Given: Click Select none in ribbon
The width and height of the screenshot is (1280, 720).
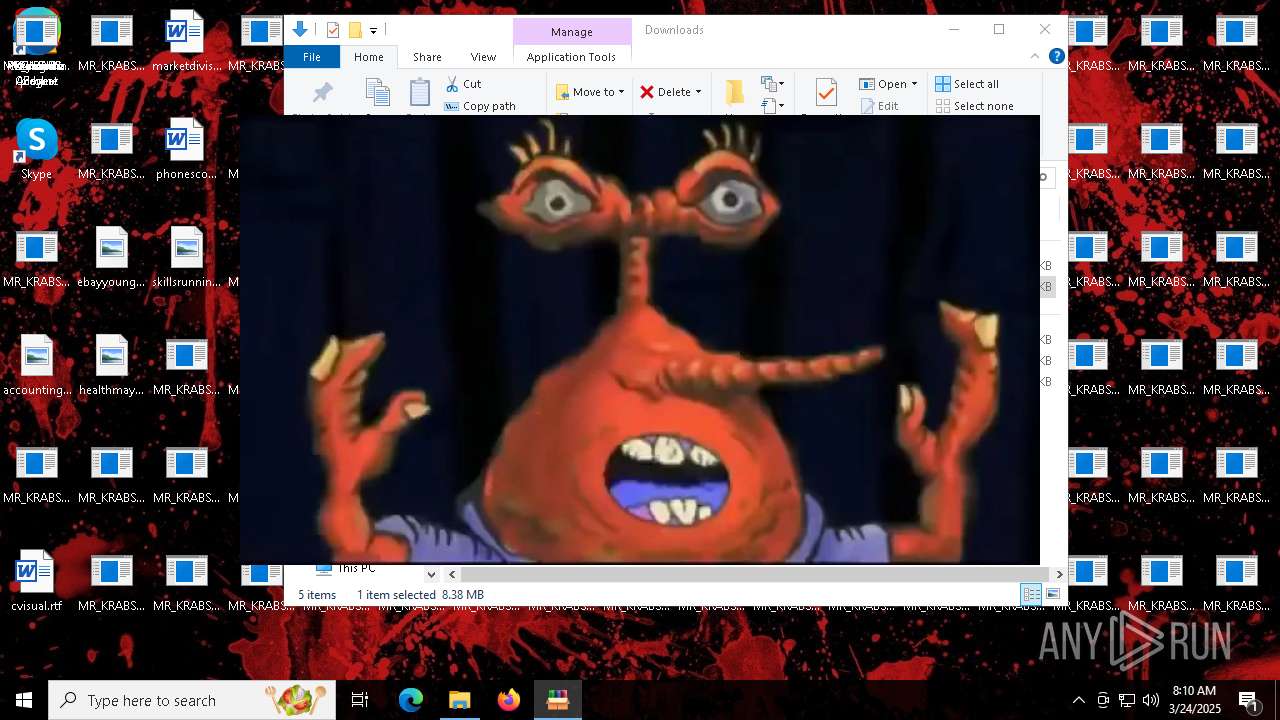Looking at the screenshot, I should 975,106.
